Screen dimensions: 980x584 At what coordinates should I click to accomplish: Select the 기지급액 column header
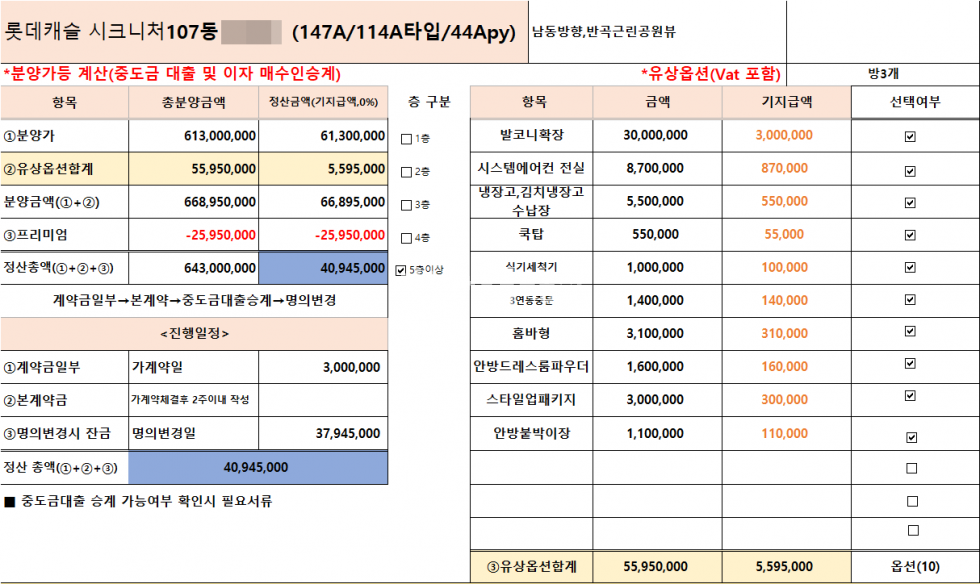coord(786,102)
